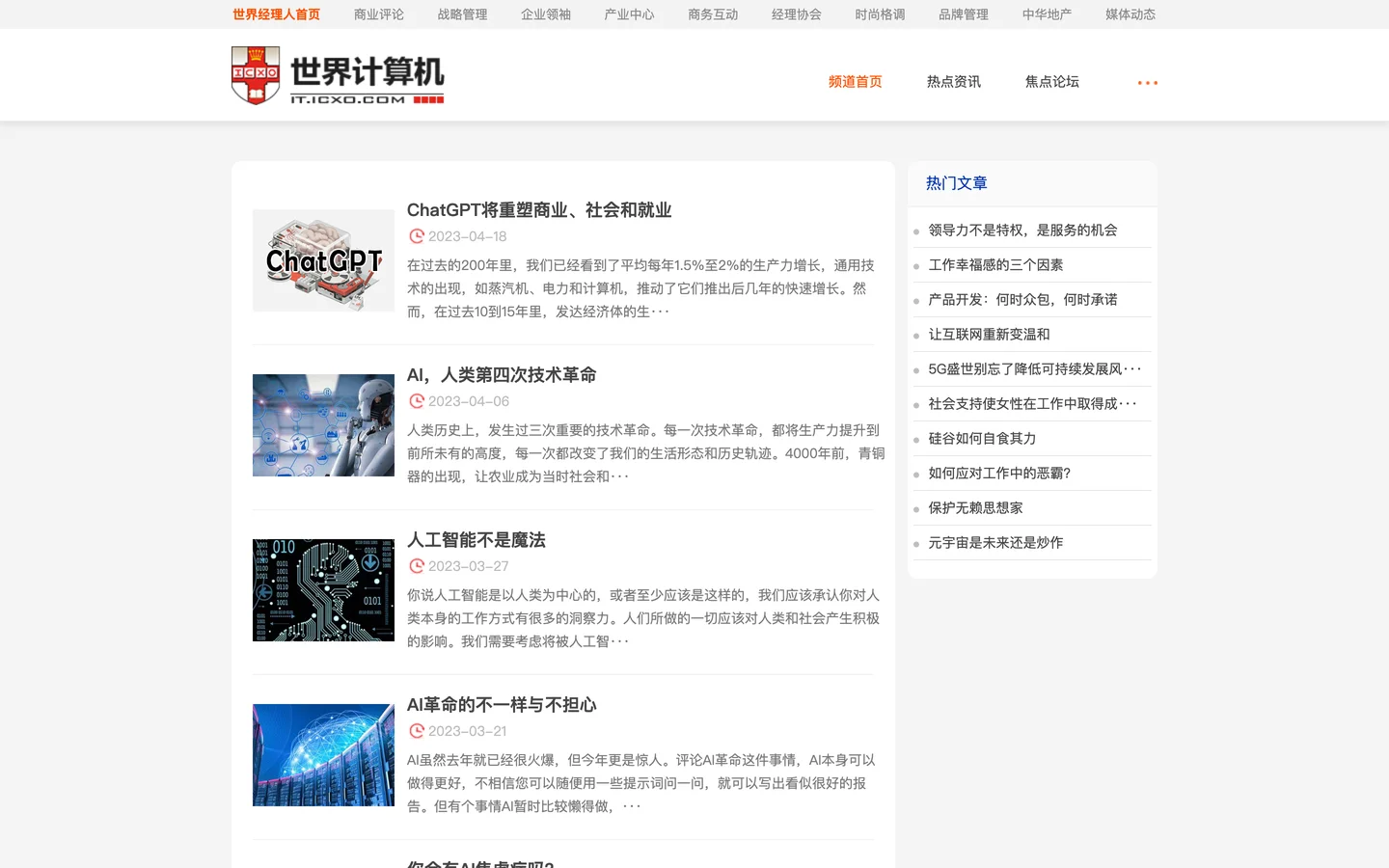This screenshot has height=868, width=1389.
Task: Click clock icon beside date 2023-03-27
Action: [x=417, y=566]
